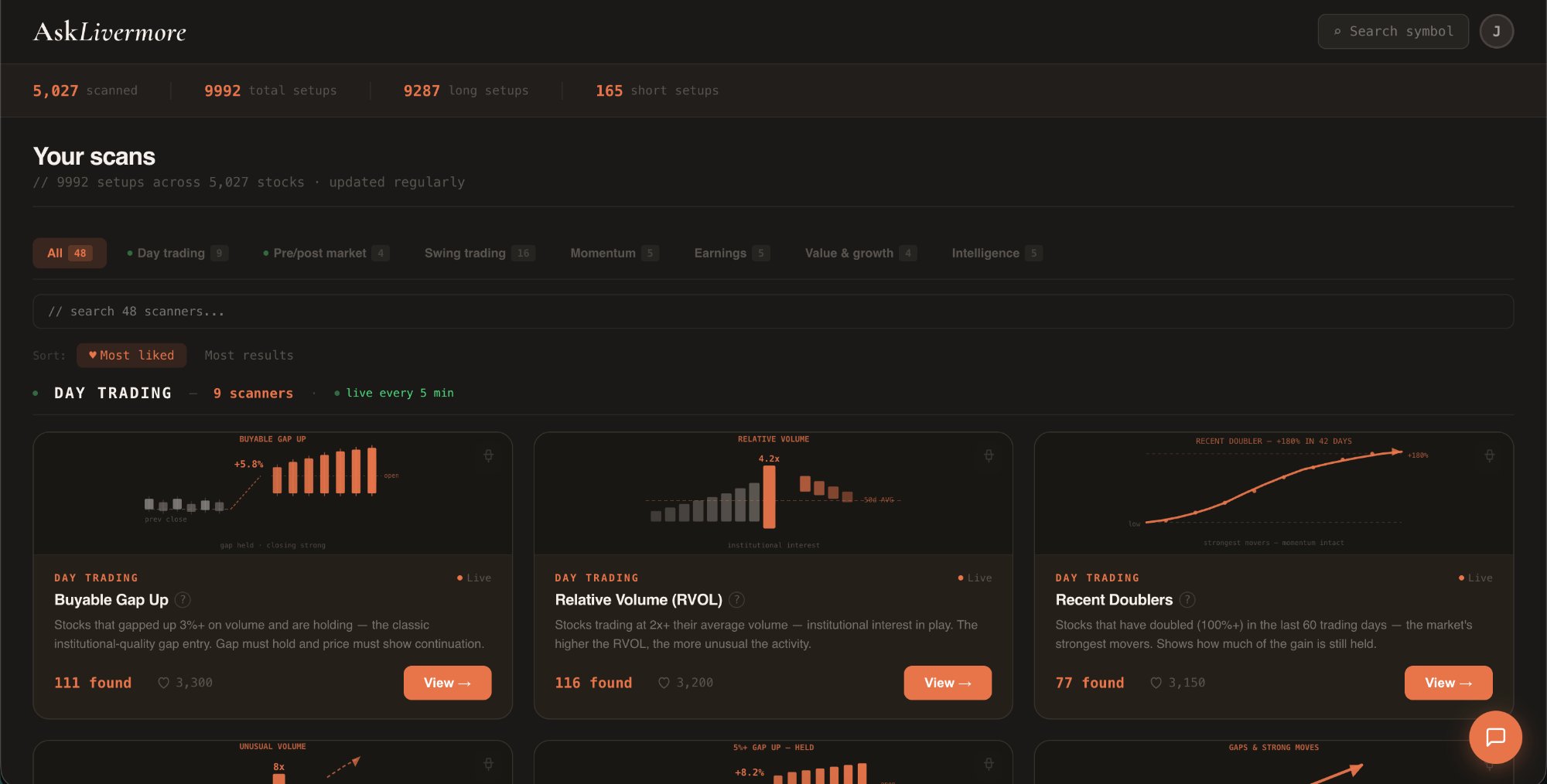This screenshot has height=784, width=1547.
Task: Enable the Most liked sorting option
Action: tap(131, 355)
